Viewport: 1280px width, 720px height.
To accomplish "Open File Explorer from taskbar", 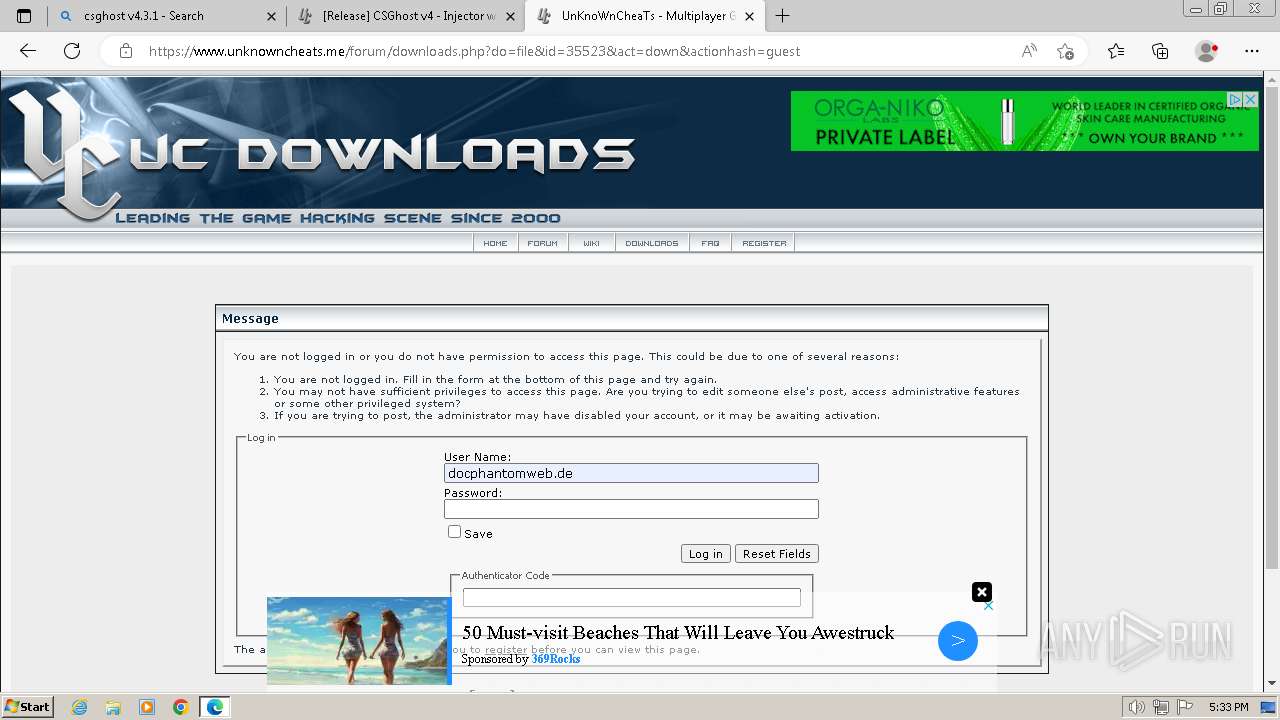I will pyautogui.click(x=113, y=707).
